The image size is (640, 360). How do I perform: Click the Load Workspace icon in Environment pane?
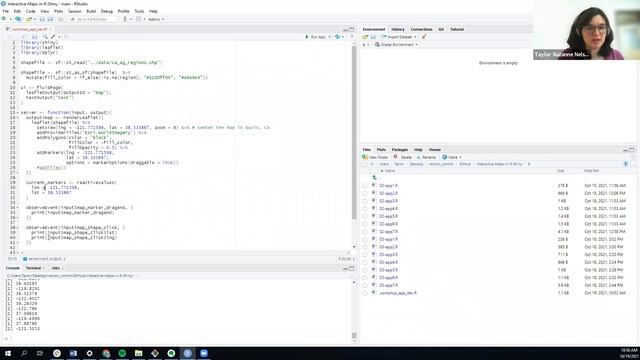pos(365,37)
